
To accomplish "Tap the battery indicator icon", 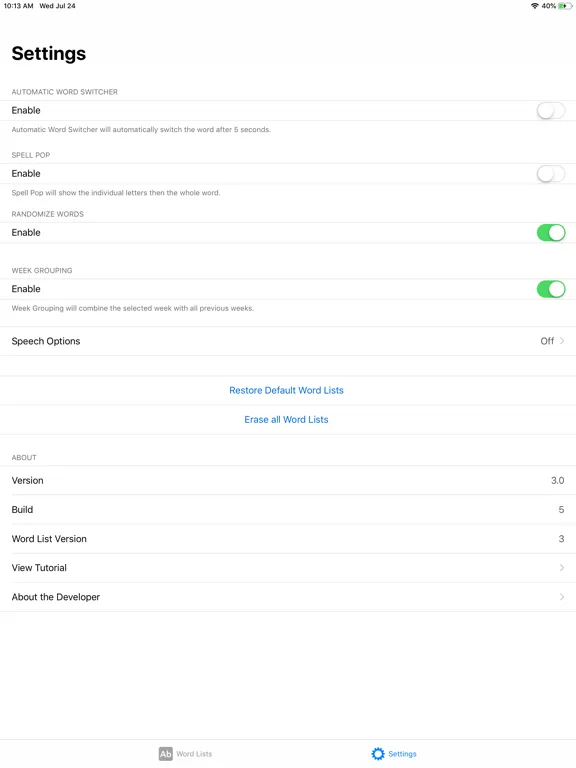I will tap(565, 6).
